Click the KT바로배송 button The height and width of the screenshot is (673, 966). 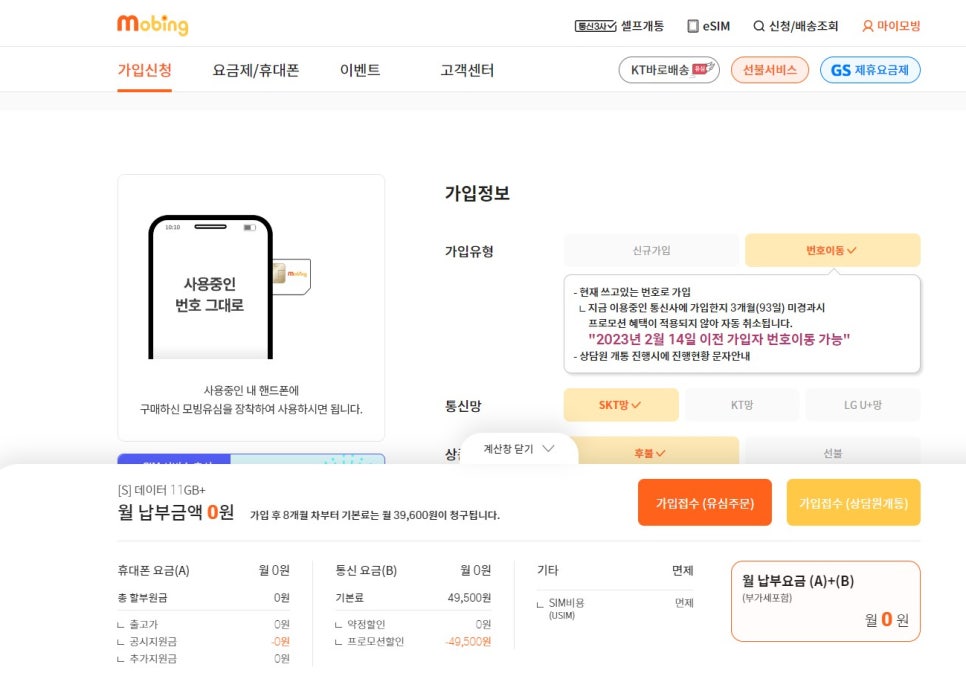[x=669, y=70]
